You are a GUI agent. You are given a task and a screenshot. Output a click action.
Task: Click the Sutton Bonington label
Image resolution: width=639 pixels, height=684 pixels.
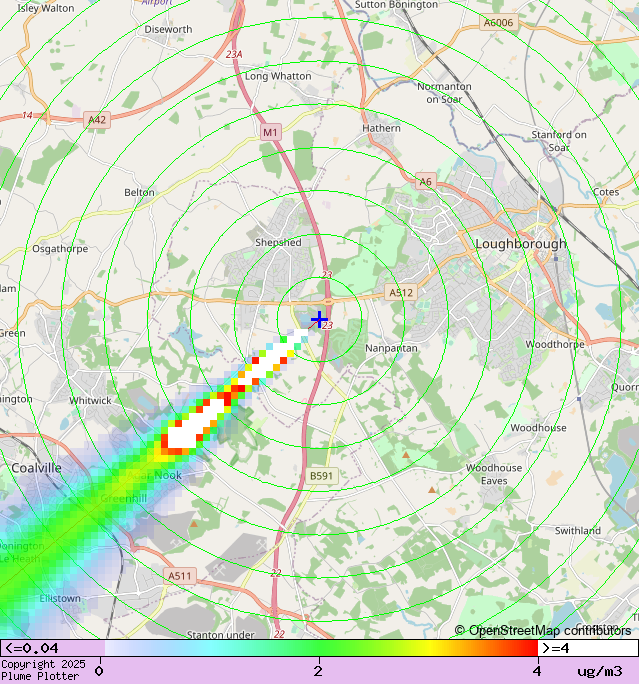396,5
